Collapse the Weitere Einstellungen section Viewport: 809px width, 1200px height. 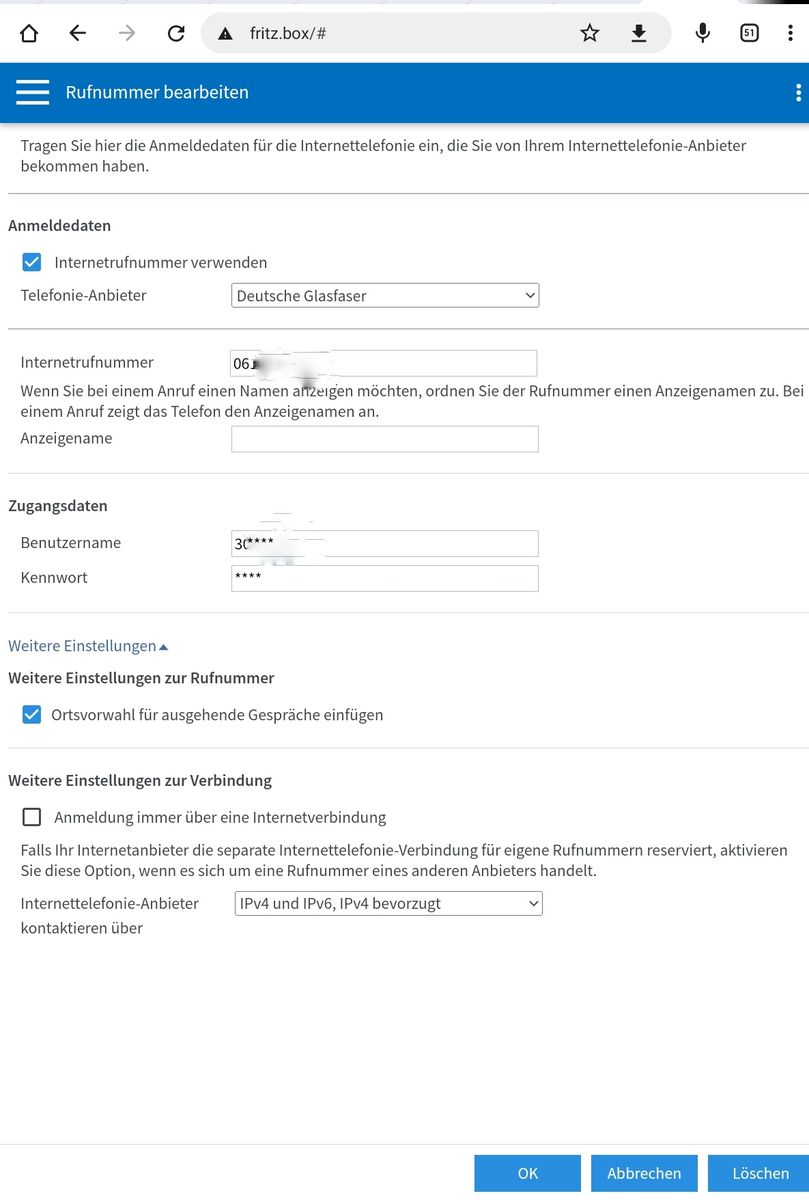tap(88, 646)
